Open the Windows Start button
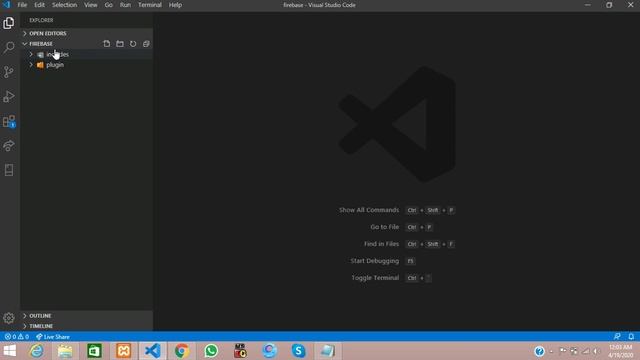The height and width of the screenshot is (360, 640). tap(9, 351)
